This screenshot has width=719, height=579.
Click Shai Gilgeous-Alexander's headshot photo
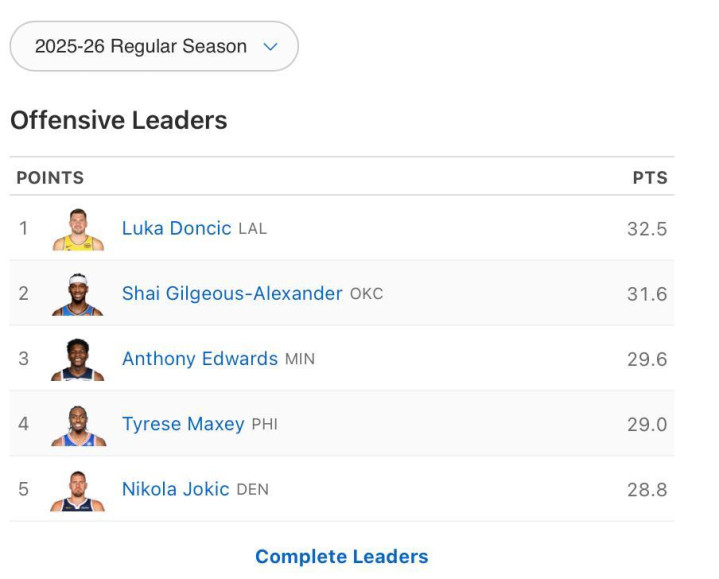pyautogui.click(x=77, y=294)
